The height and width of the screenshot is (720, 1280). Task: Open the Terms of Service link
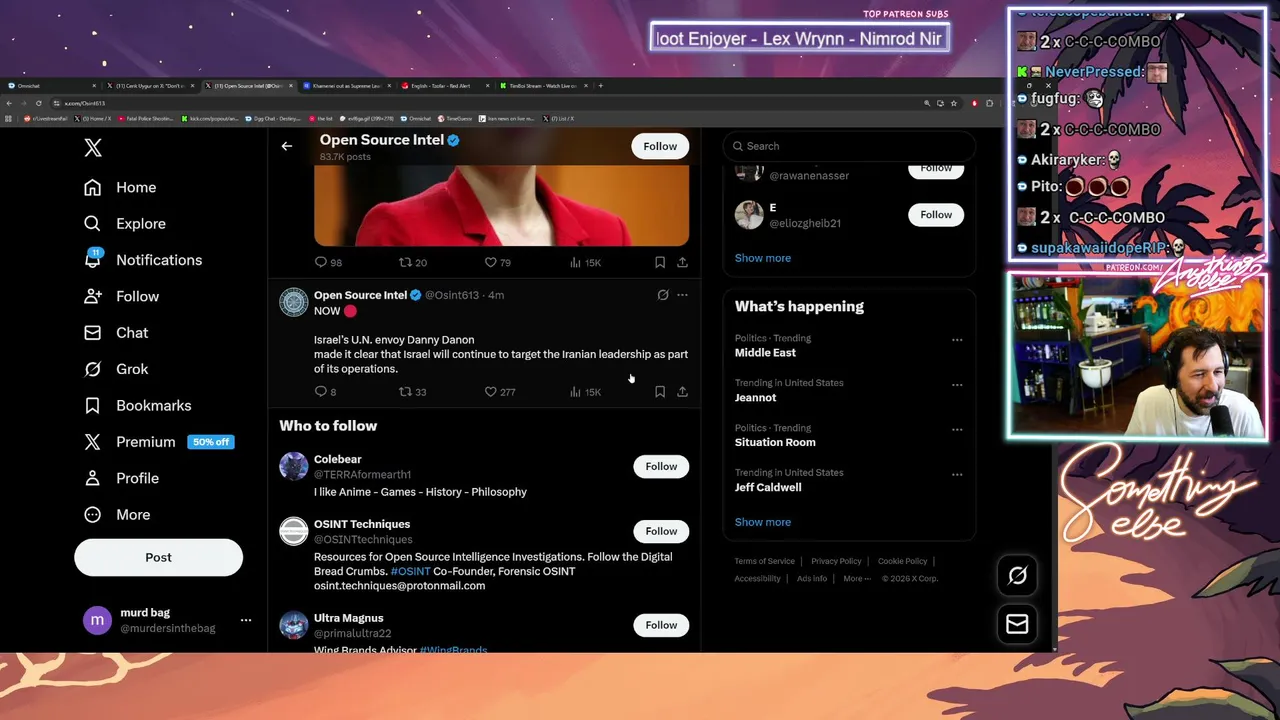pos(765,561)
